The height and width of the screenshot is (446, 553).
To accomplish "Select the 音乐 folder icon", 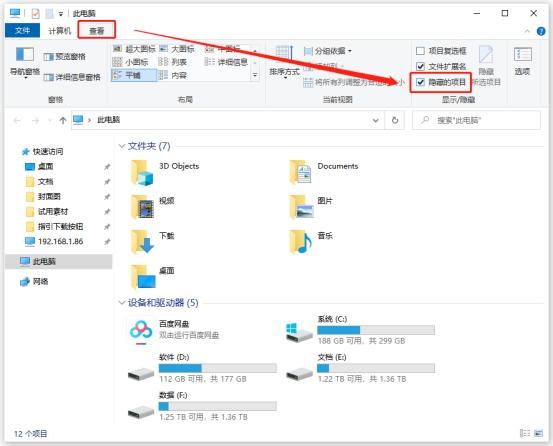I will coord(300,242).
